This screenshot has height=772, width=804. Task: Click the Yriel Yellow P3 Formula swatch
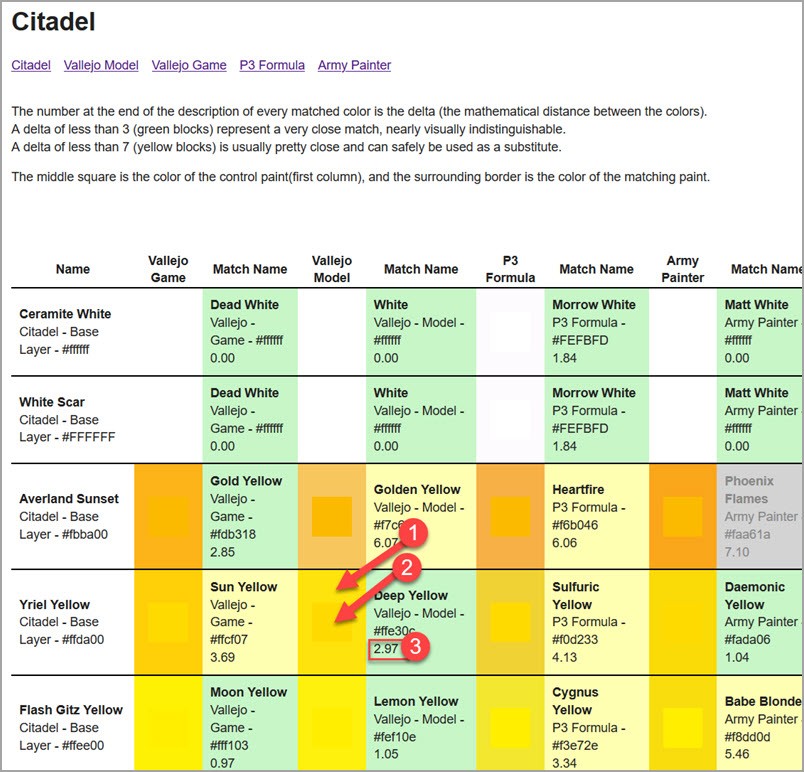(510, 622)
